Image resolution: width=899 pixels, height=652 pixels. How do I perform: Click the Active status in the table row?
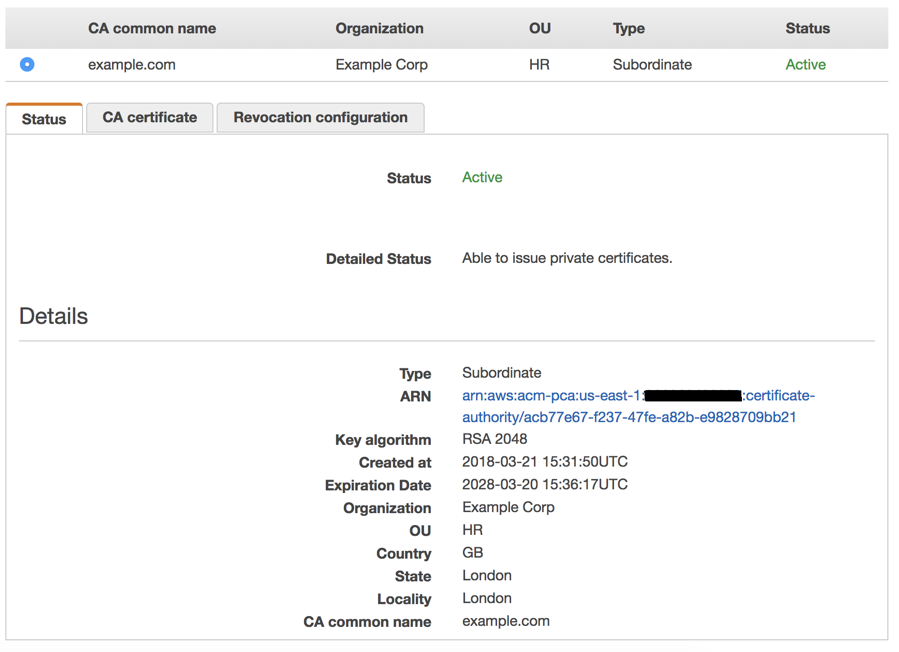click(x=805, y=64)
